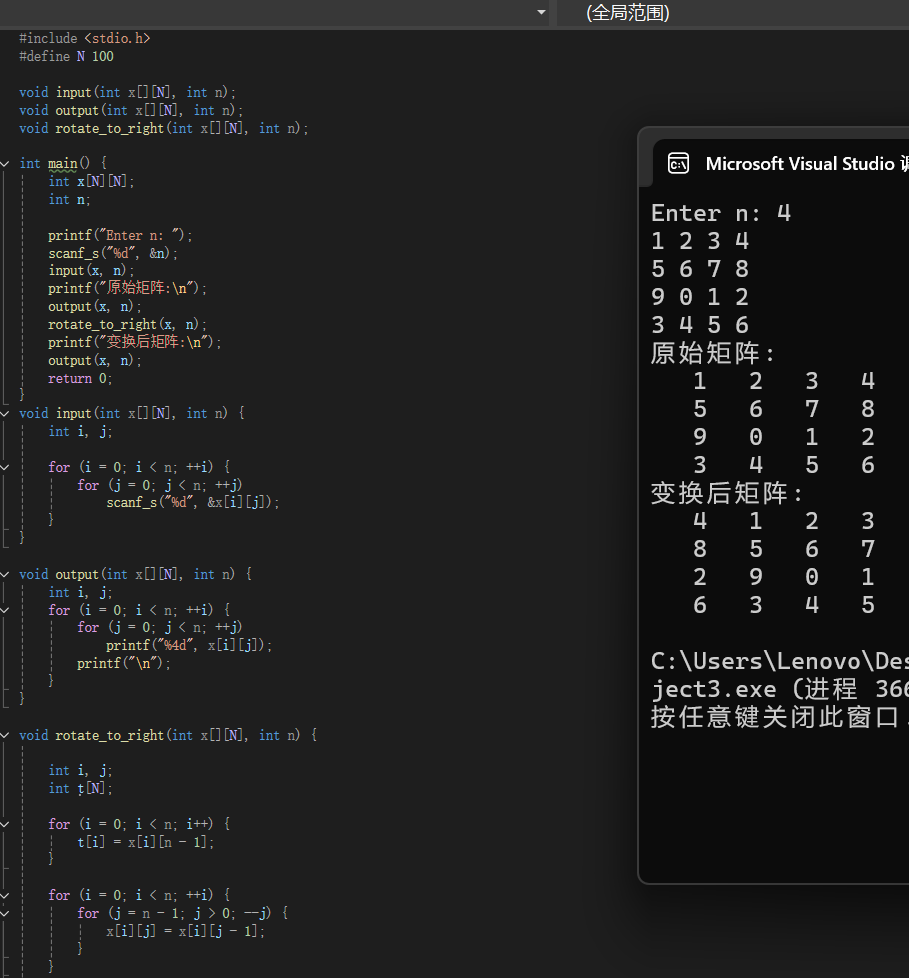Click the C:\Users\Lenovo path line in console
Screen dimensions: 909x978
coord(779,661)
